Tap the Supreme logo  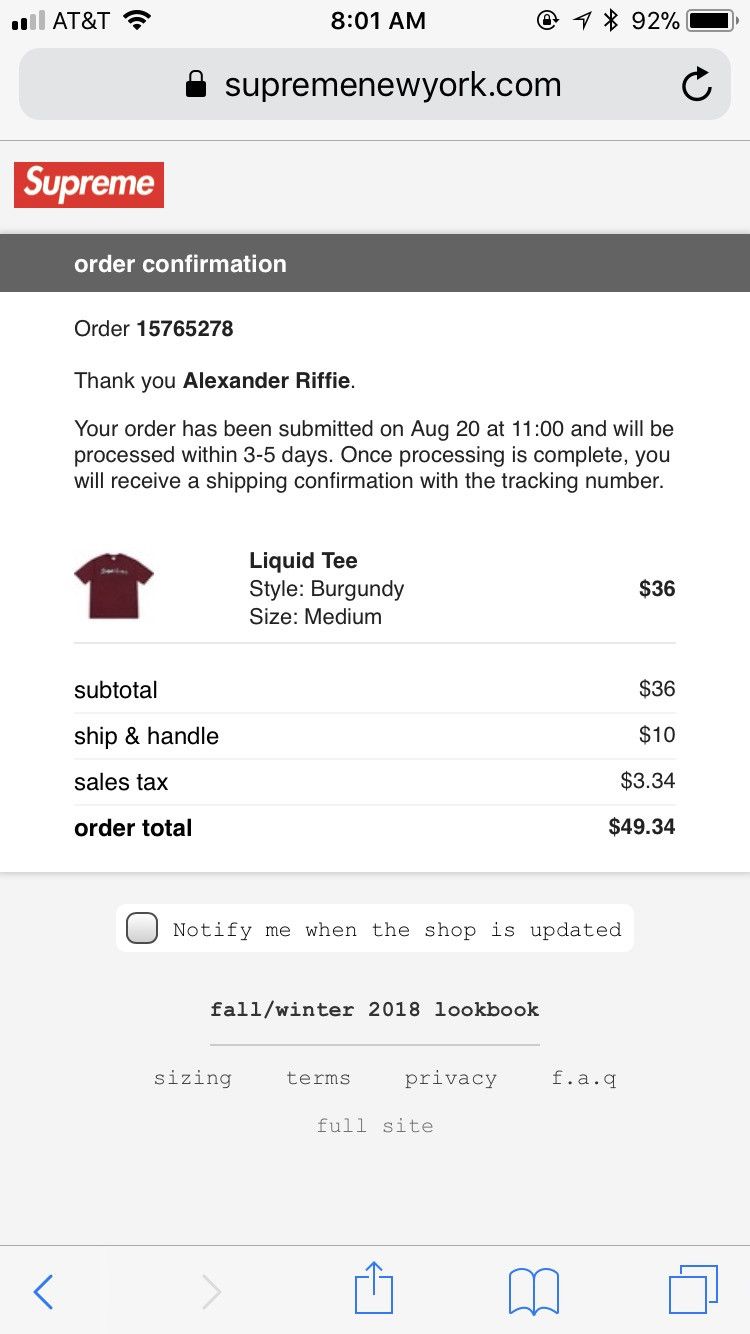(x=89, y=185)
